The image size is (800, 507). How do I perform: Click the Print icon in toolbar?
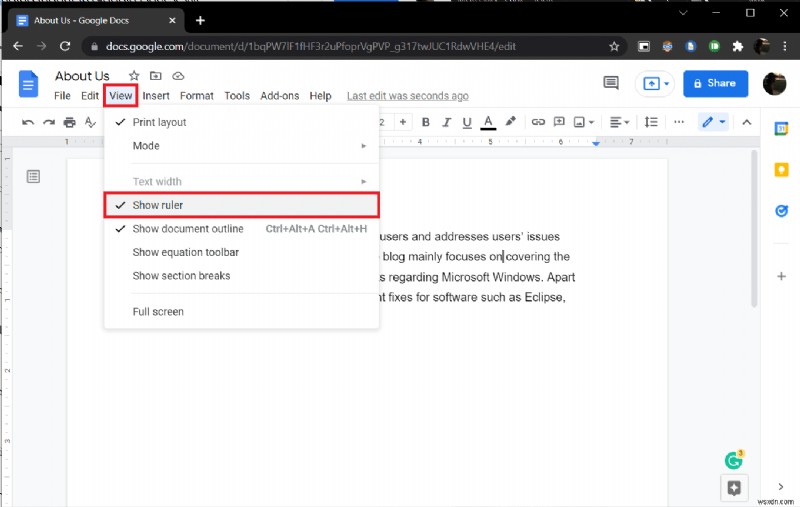tap(69, 122)
